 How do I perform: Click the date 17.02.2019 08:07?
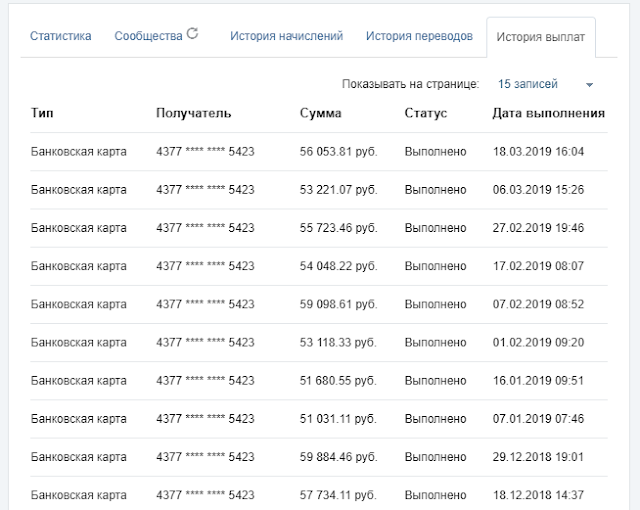538,266
